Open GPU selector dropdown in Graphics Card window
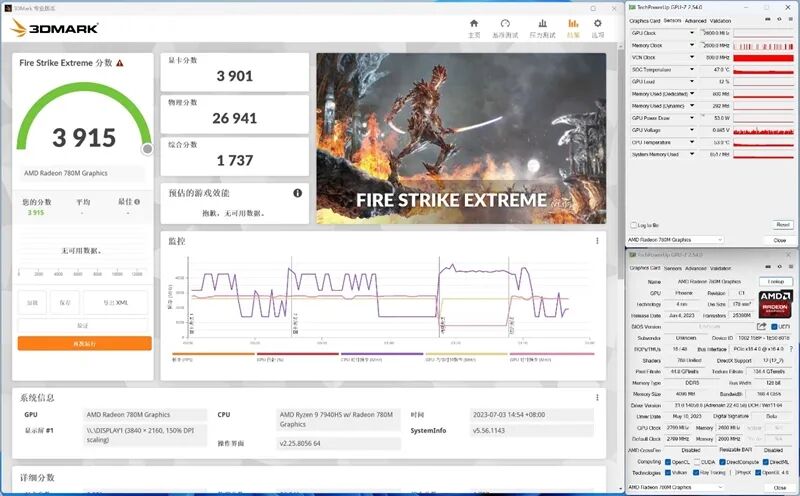The height and width of the screenshot is (496, 800). tap(676, 487)
